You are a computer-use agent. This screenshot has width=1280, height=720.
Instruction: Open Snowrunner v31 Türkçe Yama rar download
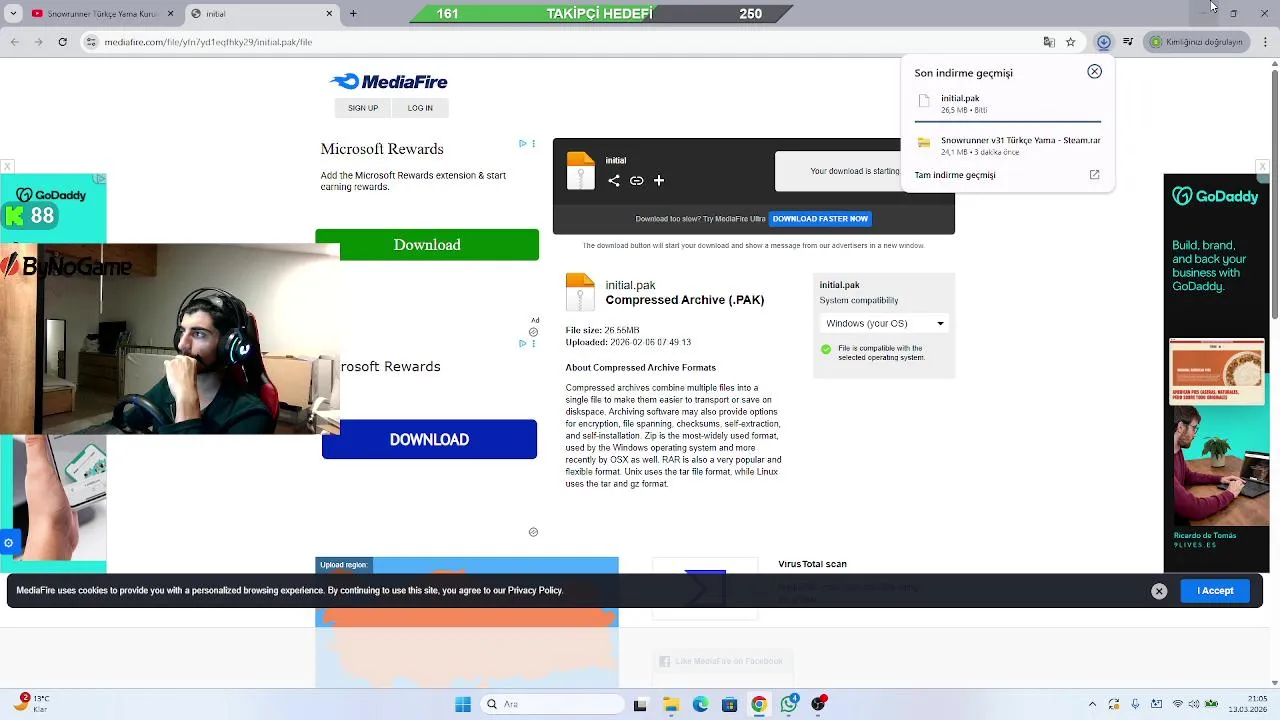pos(1008,145)
